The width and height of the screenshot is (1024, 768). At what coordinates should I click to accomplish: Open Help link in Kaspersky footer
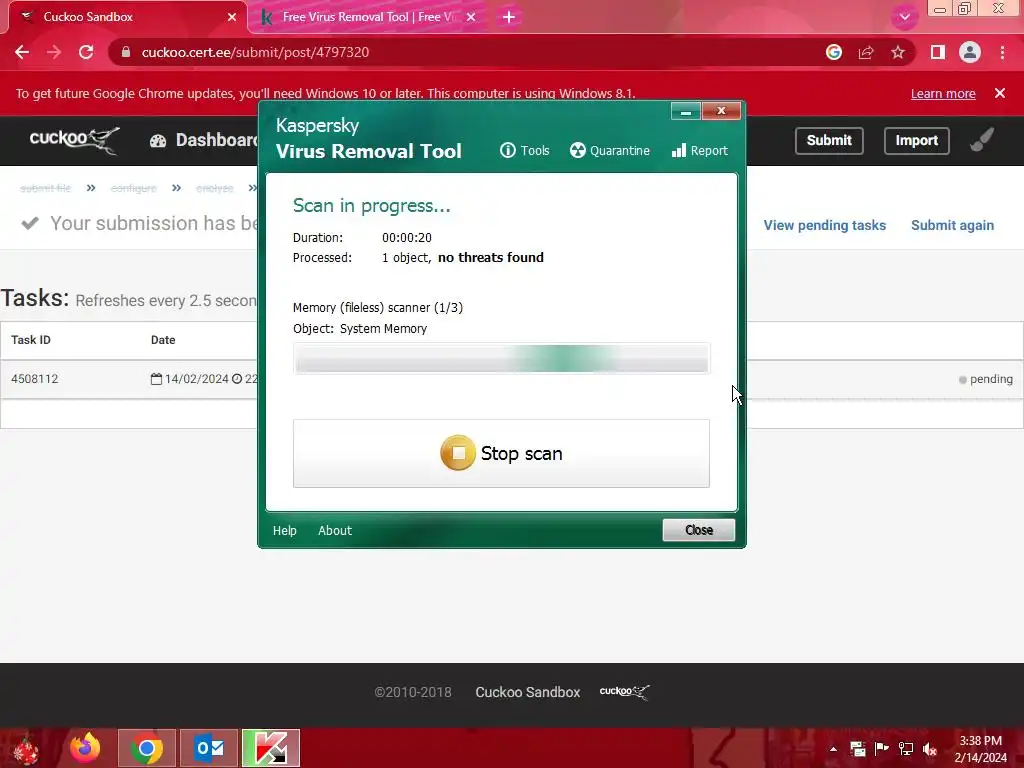click(x=284, y=530)
